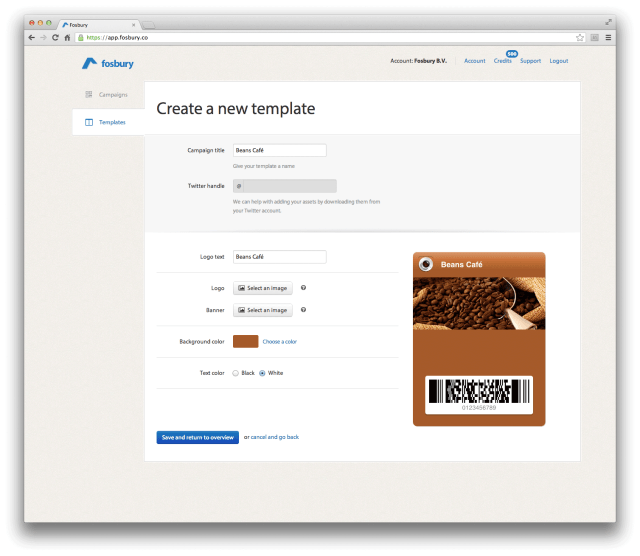Click the browser address bar
The width and height of the screenshot is (640, 556).
click(x=327, y=38)
